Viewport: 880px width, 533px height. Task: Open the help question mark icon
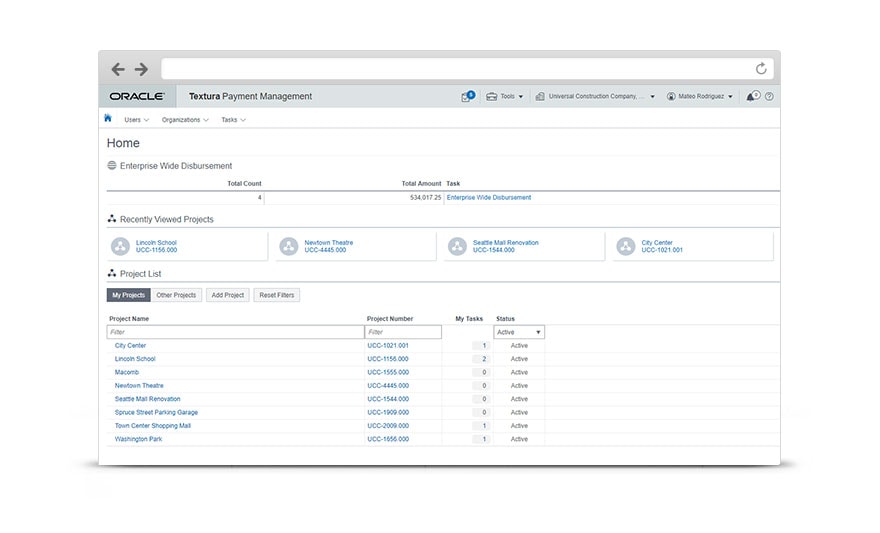769,97
